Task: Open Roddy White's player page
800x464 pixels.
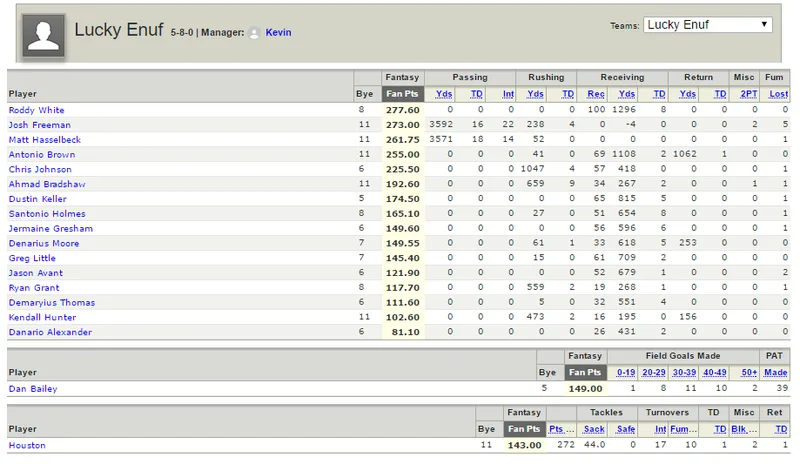Action: point(36,110)
